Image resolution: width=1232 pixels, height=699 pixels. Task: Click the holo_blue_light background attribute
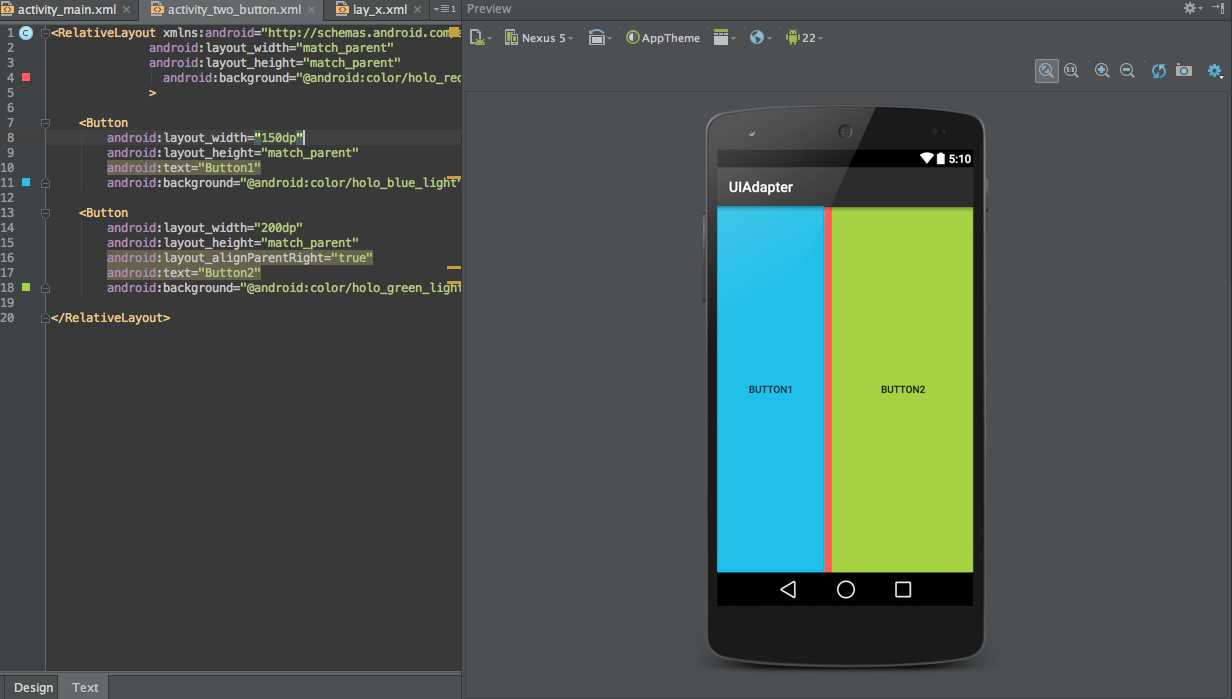283,183
